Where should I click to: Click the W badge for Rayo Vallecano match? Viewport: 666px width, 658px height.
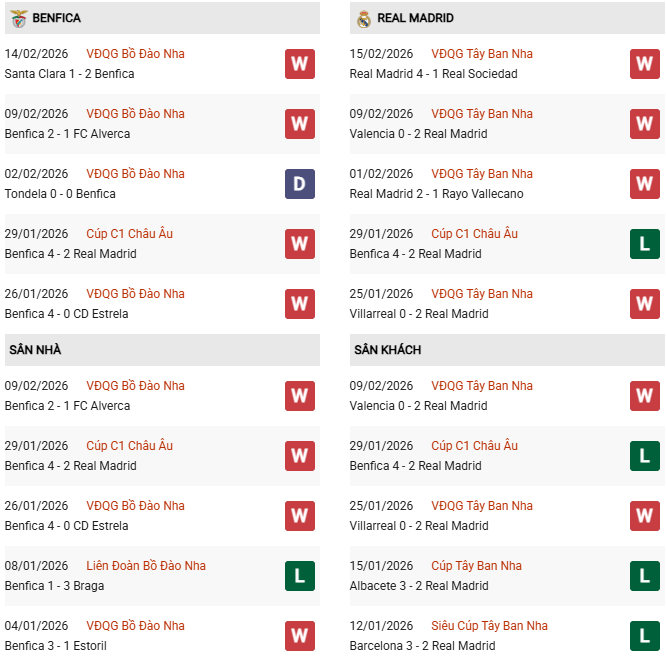pos(645,184)
